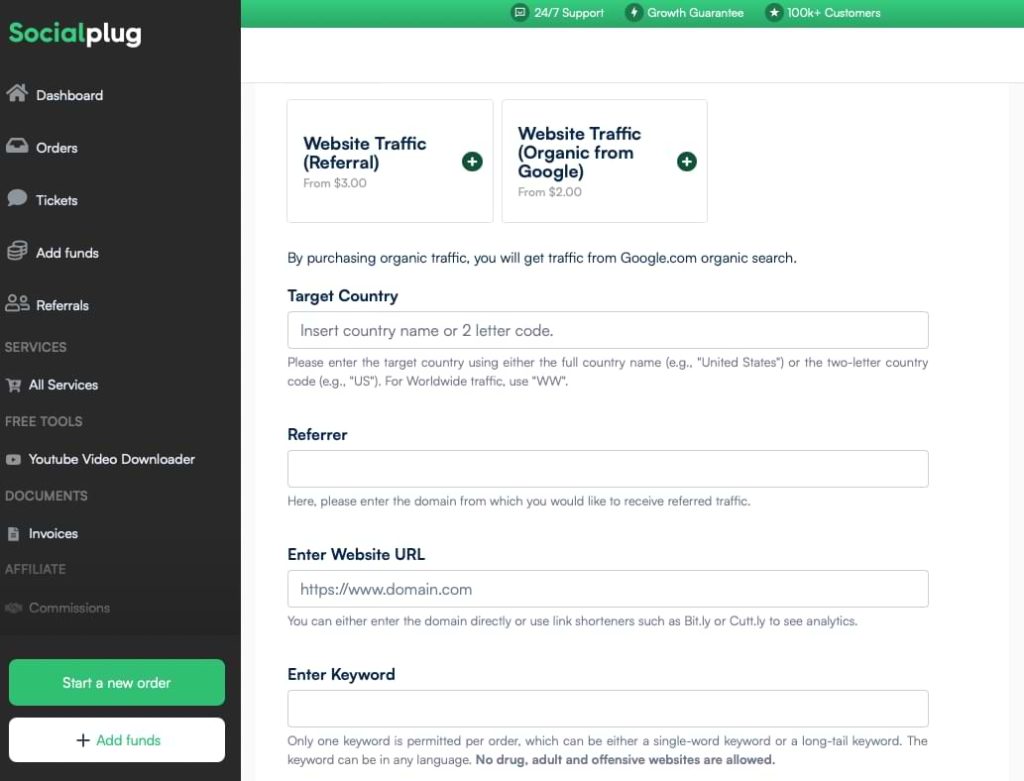
Task: Click the Commissions icon in the sidebar
Action: pos(18,607)
